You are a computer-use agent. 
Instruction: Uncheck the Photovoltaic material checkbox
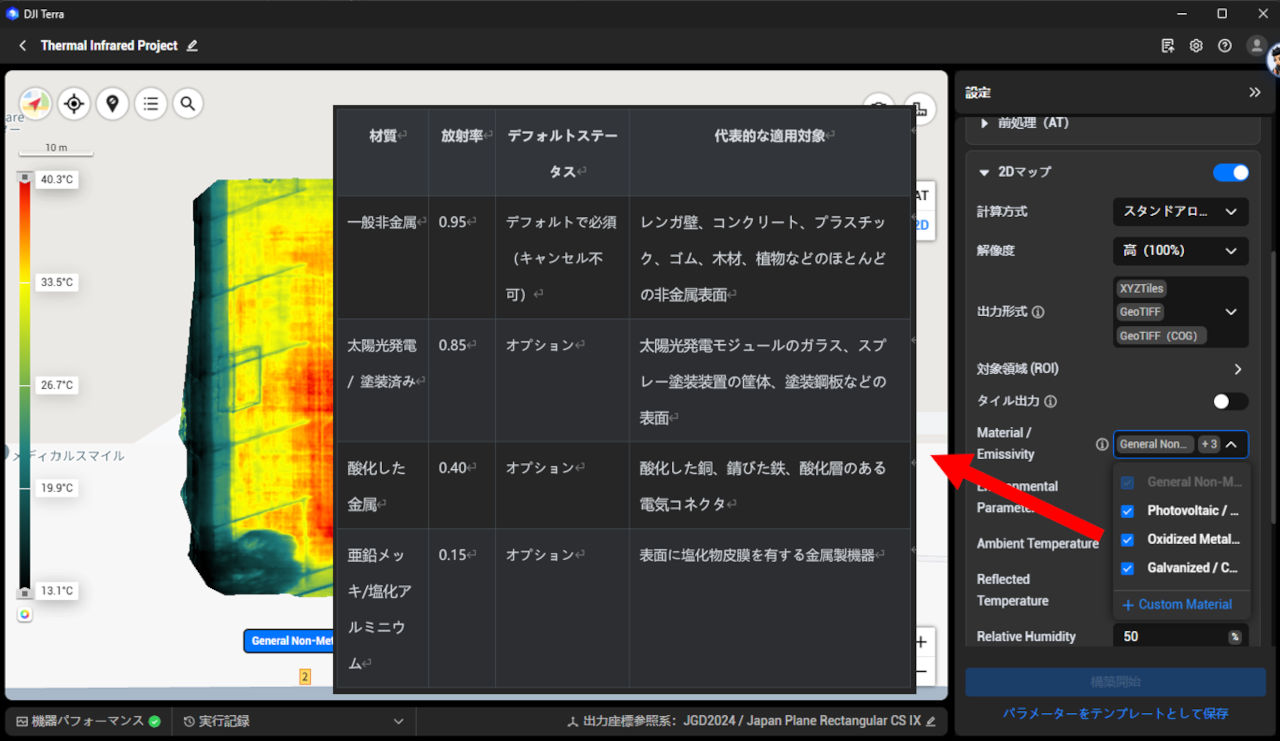[1127, 511]
